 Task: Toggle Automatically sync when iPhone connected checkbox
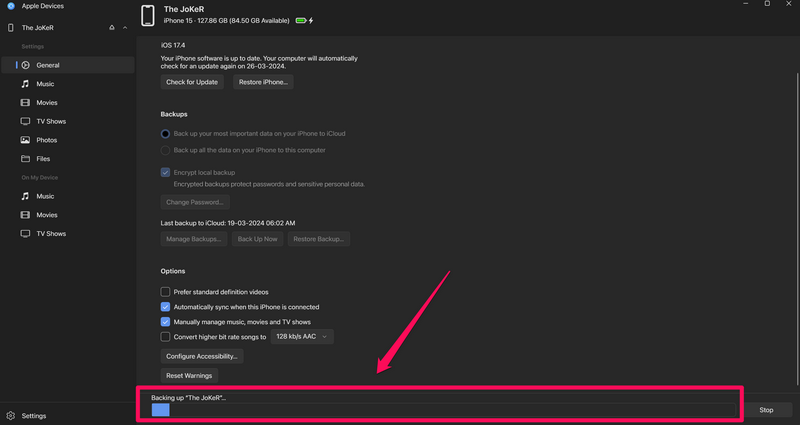click(165, 307)
